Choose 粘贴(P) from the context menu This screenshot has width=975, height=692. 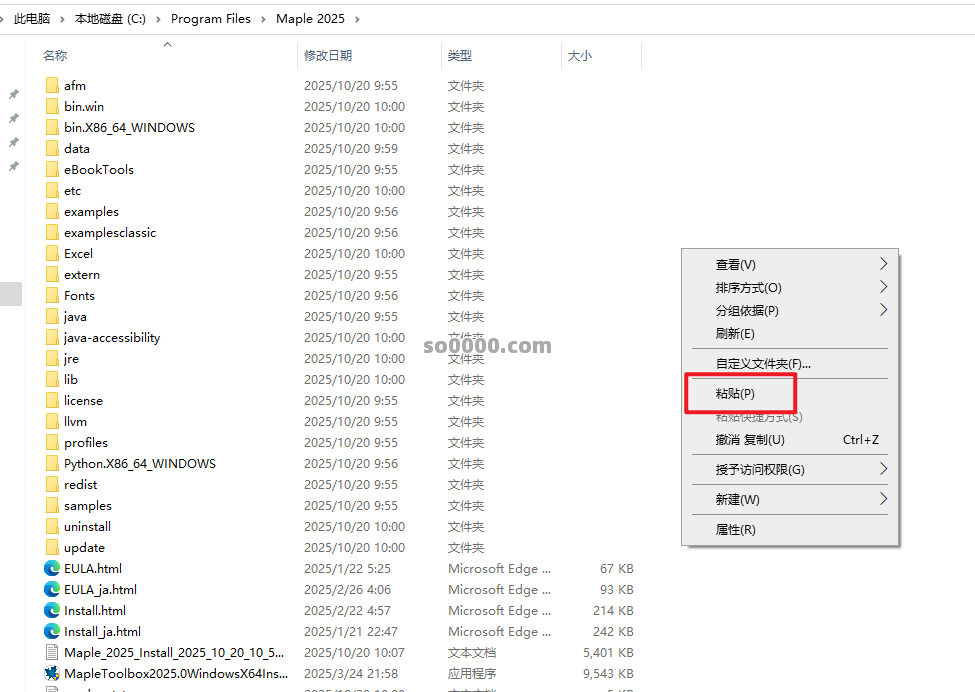[735, 394]
